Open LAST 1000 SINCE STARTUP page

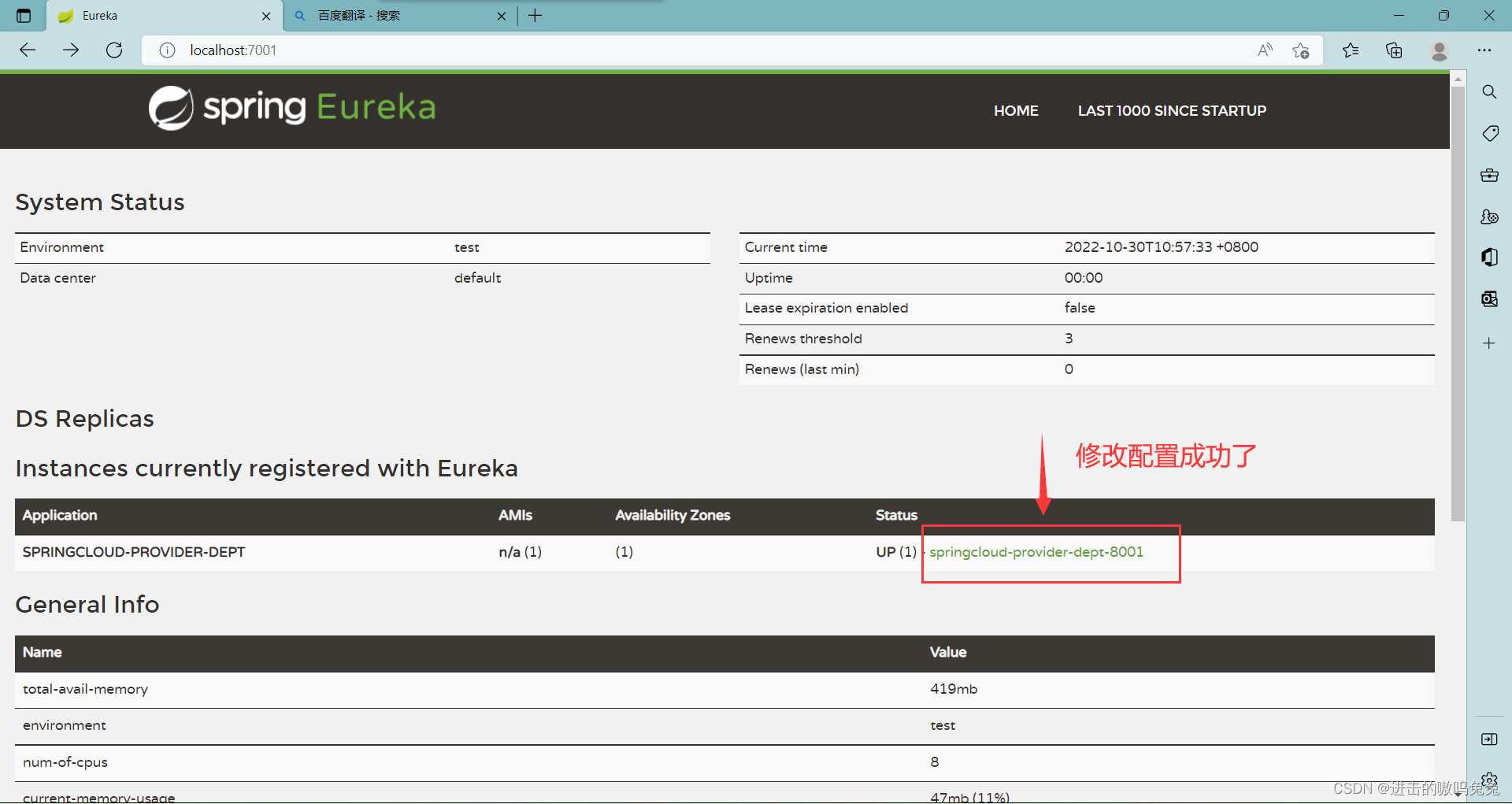(1172, 111)
